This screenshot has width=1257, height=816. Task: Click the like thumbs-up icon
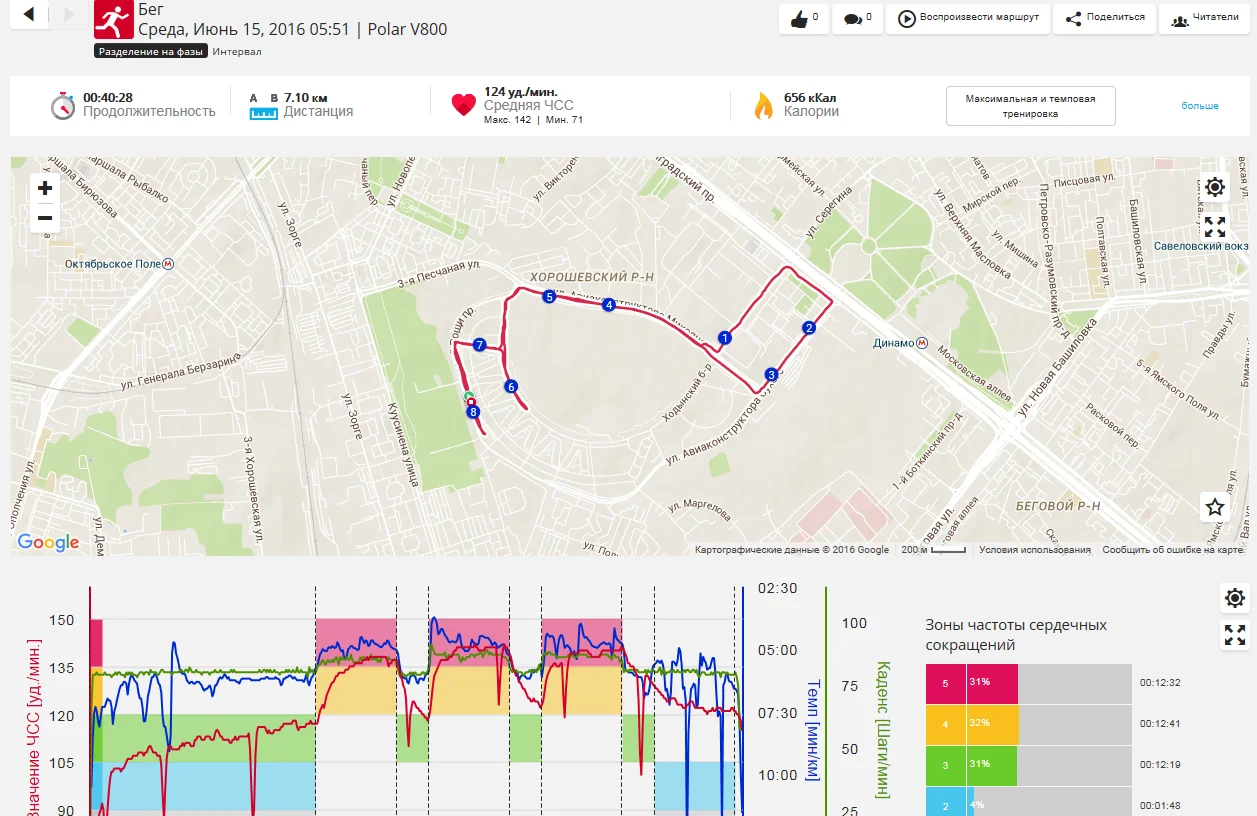(x=799, y=19)
